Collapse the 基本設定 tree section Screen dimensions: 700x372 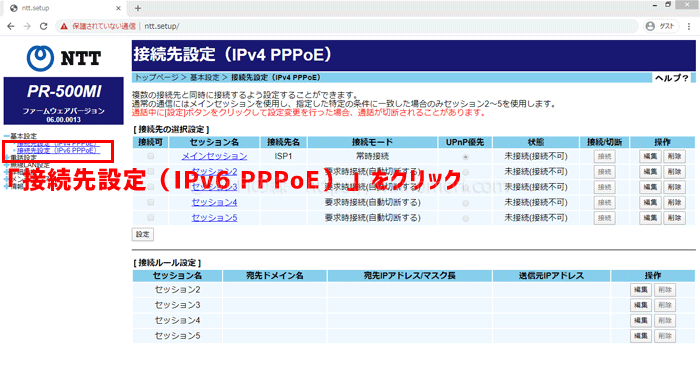(x=7, y=136)
